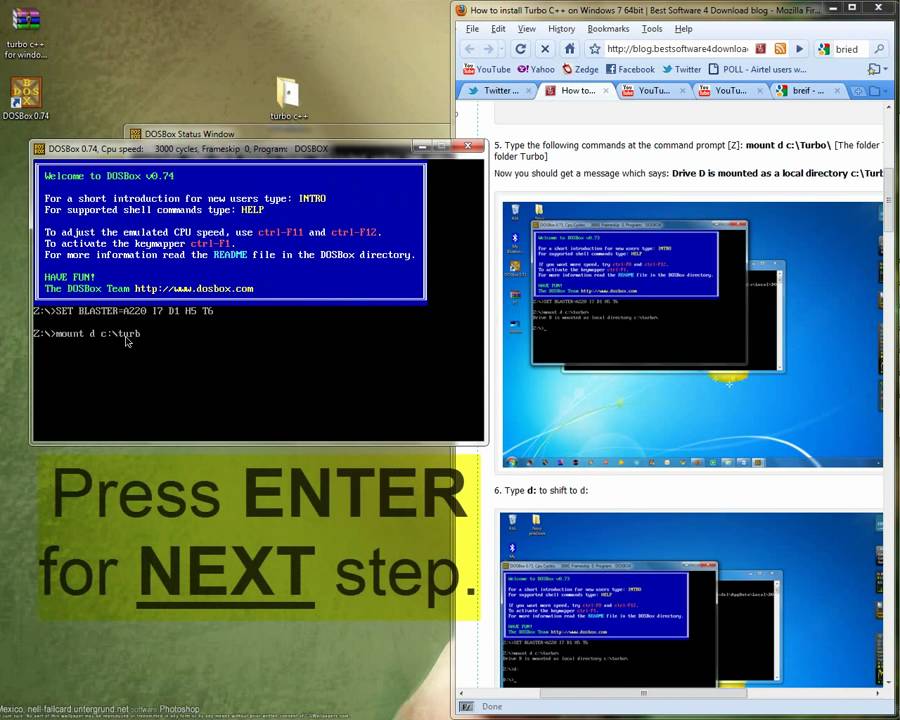Click the 'mount d c:\turb' command line
The image size is (900, 720).
pyautogui.click(x=87, y=334)
